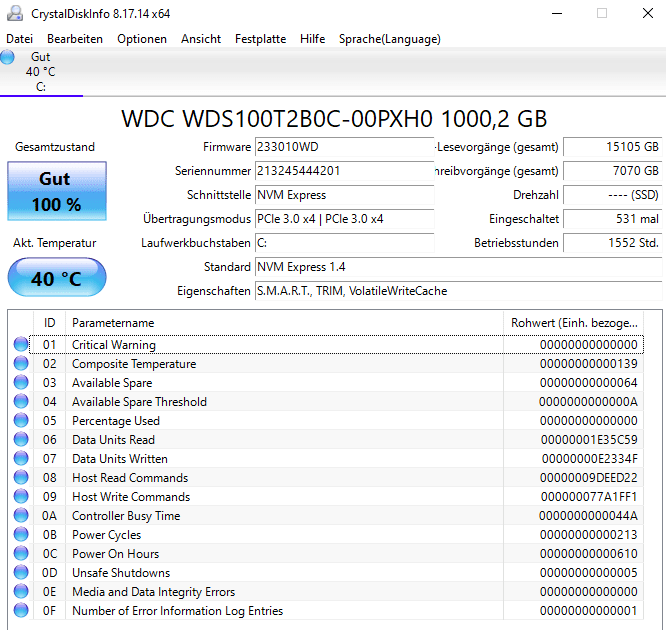Click status orb for Data Units Written row
This screenshot has height=630, width=666.
[21, 458]
